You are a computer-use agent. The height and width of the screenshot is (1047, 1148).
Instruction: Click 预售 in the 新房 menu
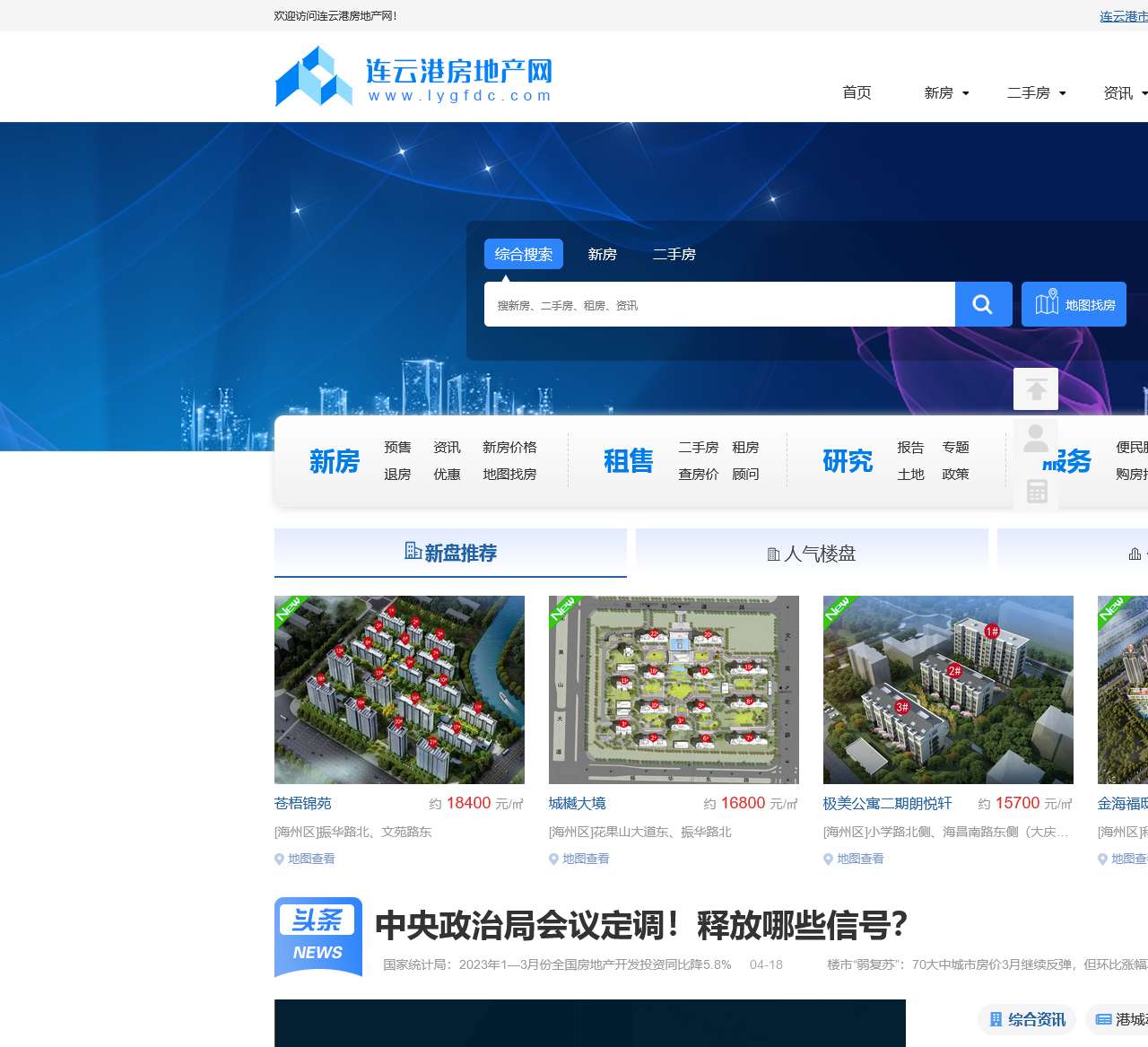(x=397, y=447)
